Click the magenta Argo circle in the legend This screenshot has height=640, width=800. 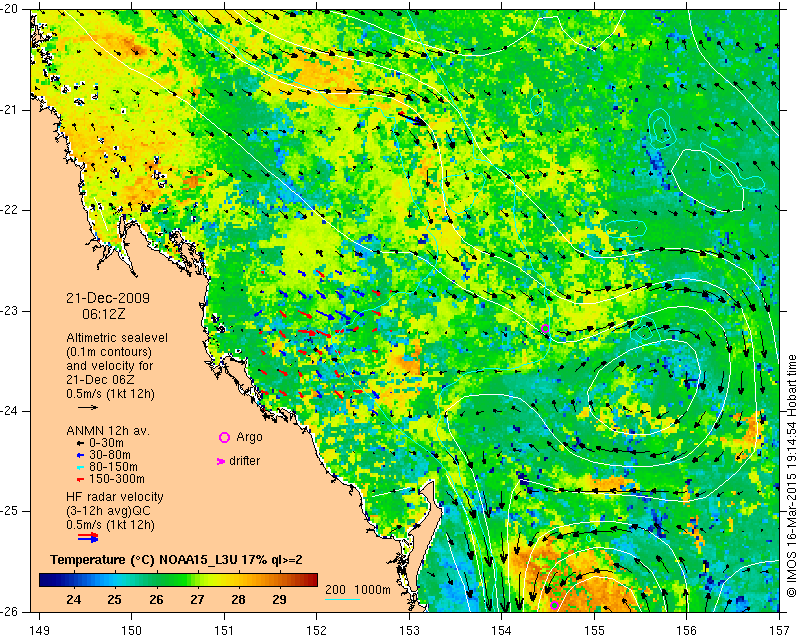click(224, 437)
